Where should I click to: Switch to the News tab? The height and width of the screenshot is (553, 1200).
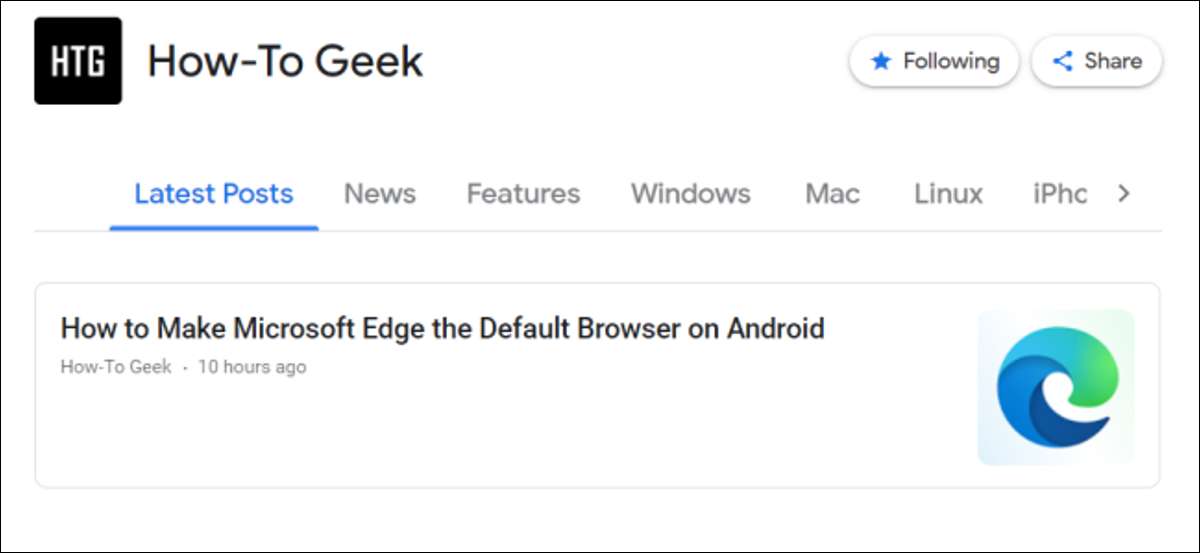coord(380,194)
